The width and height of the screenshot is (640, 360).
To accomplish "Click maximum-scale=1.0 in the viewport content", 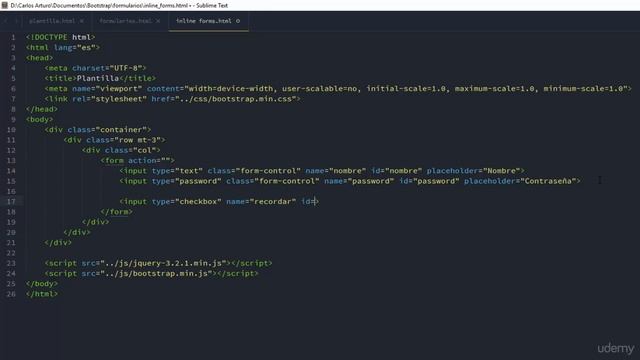I will click(x=494, y=88).
